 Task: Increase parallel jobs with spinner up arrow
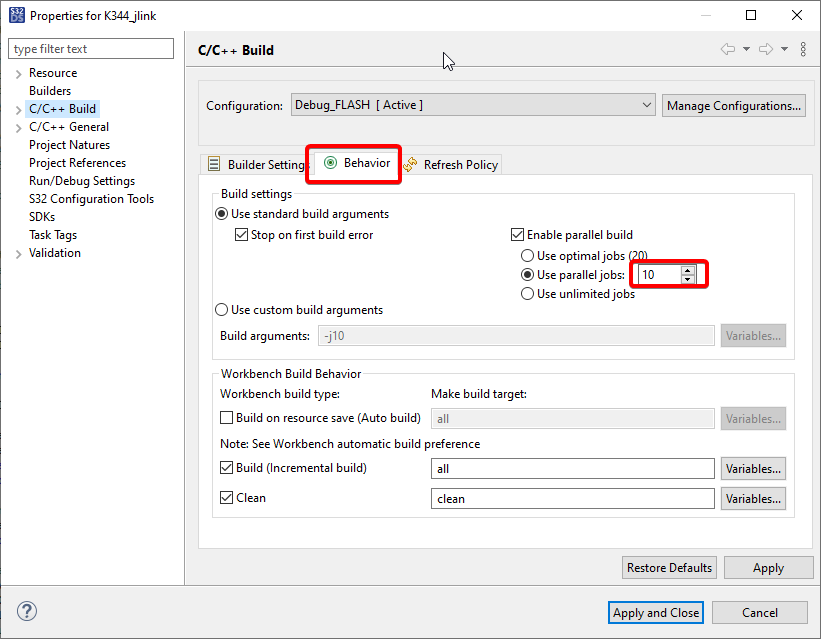click(x=688, y=270)
